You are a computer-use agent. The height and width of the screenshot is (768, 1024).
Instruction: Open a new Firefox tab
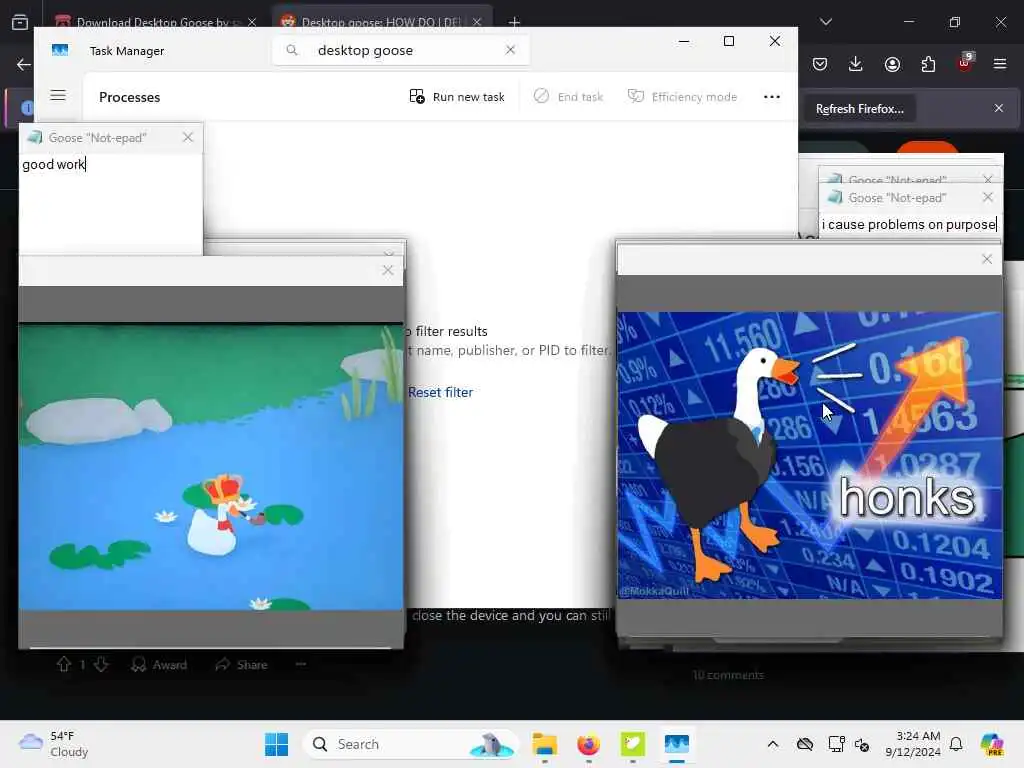(x=515, y=22)
